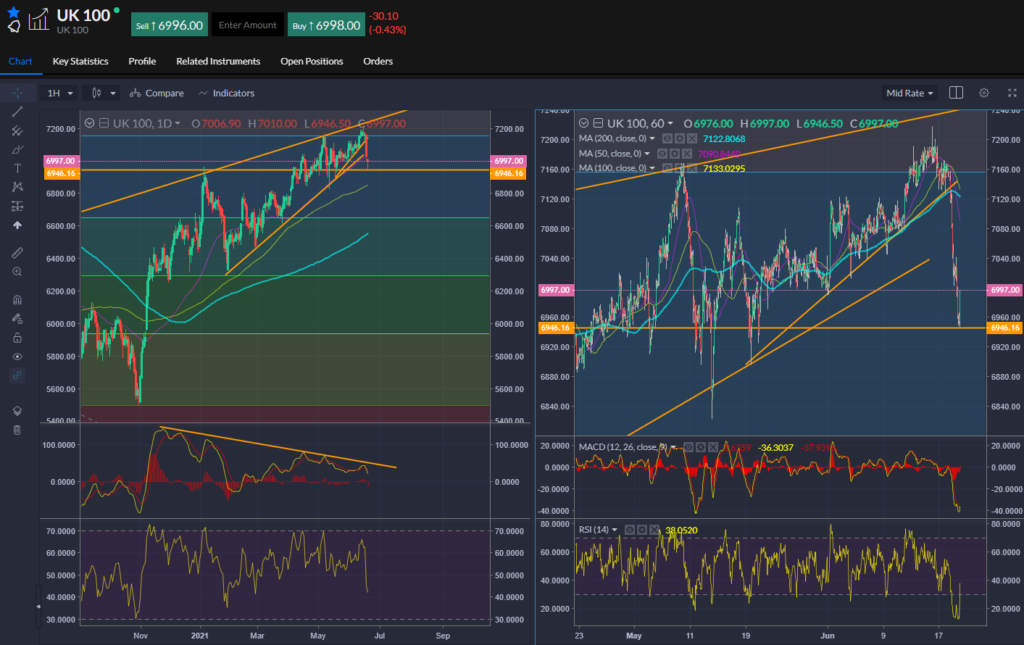Open the chart settings gear
Image resolution: width=1024 pixels, height=645 pixels.
coord(983,92)
